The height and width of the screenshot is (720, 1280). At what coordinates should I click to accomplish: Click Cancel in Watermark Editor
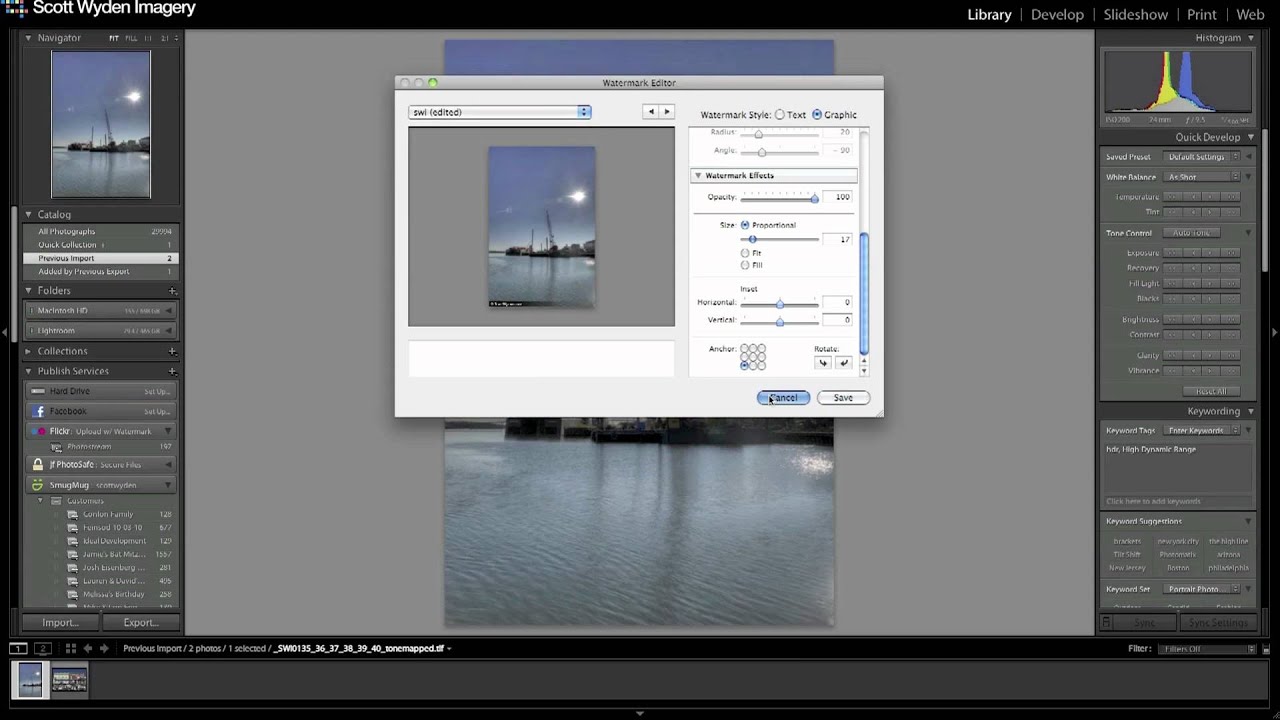tap(783, 398)
